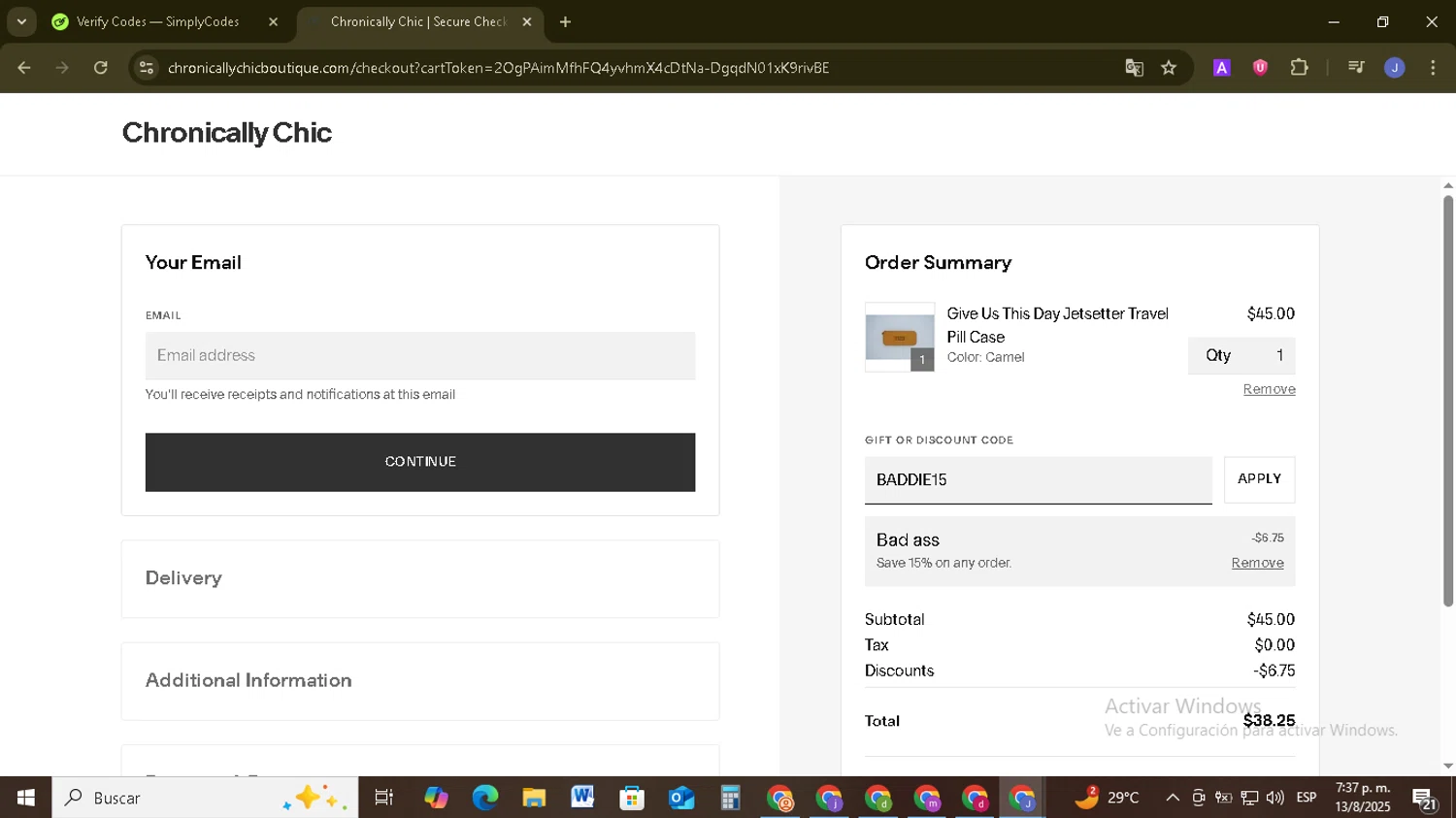Close the Chronically Chic checkout tab

tap(527, 21)
